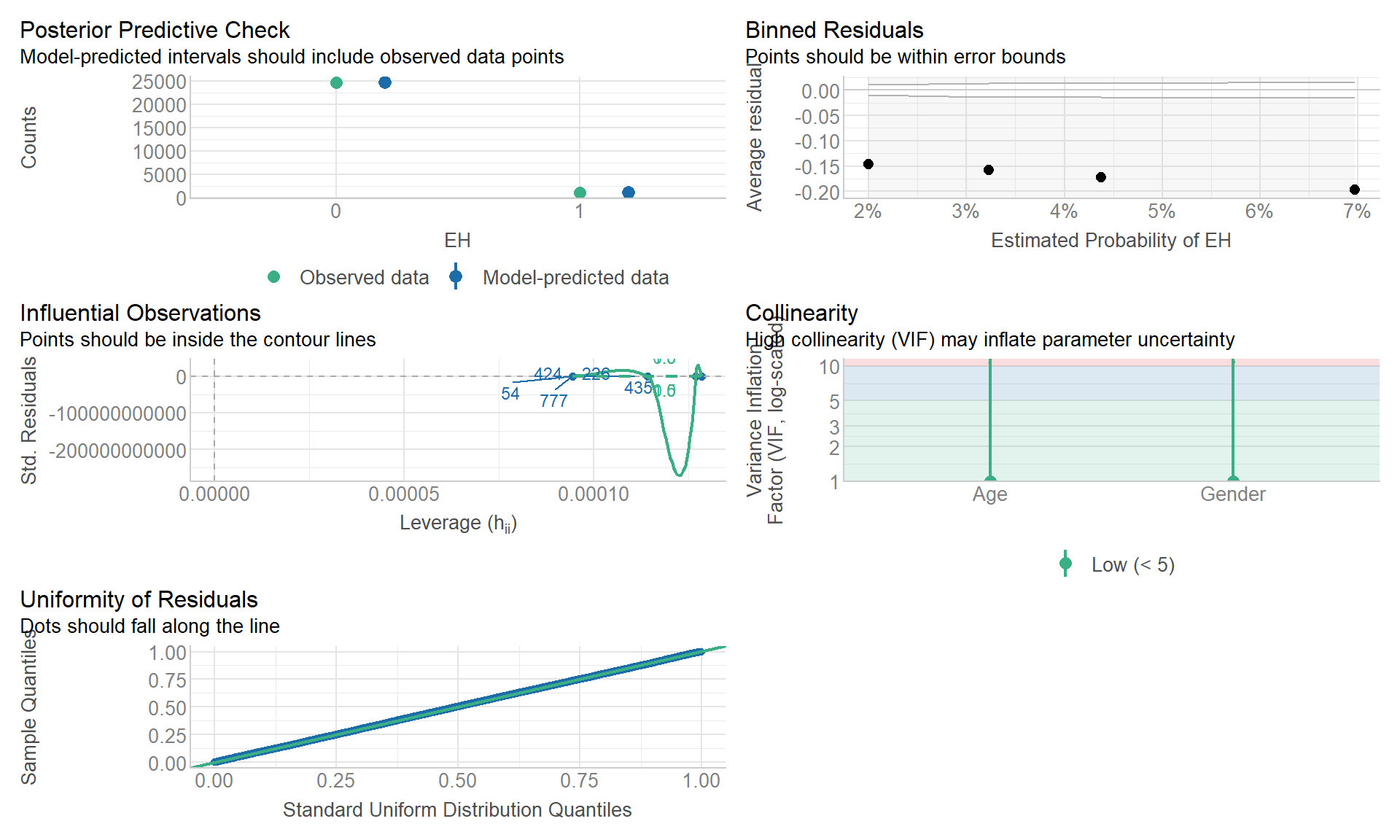Click the binned residual point near 2%
Screen dimensions: 1400x840
868,164
